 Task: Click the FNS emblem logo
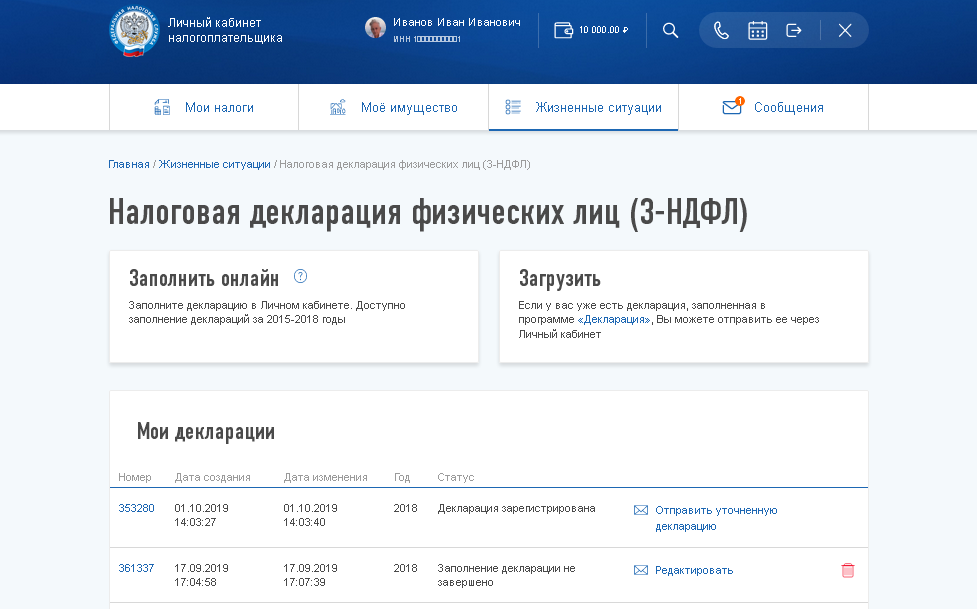[x=133, y=29]
